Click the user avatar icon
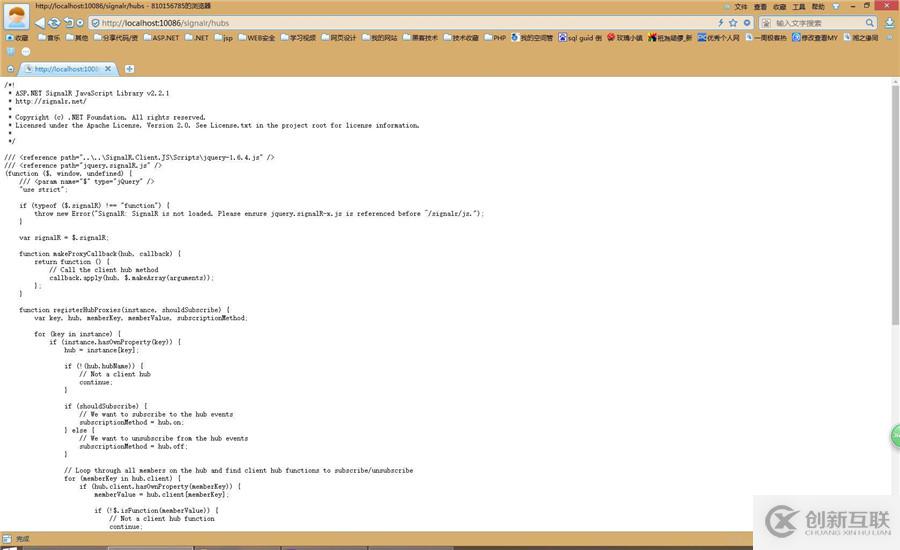Screen dimensions: 900x550 pyautogui.click(x=17, y=16)
